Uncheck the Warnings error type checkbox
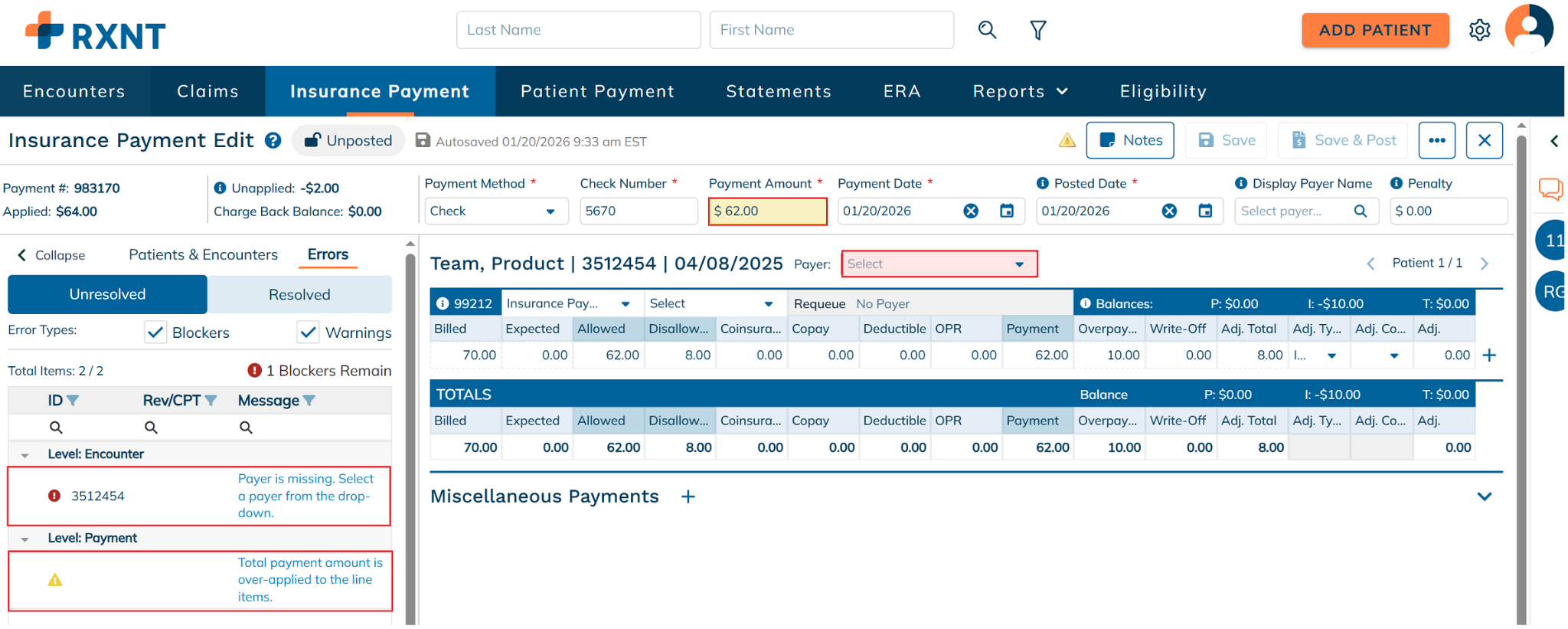Viewport: 1568px width, 629px height. [x=308, y=333]
